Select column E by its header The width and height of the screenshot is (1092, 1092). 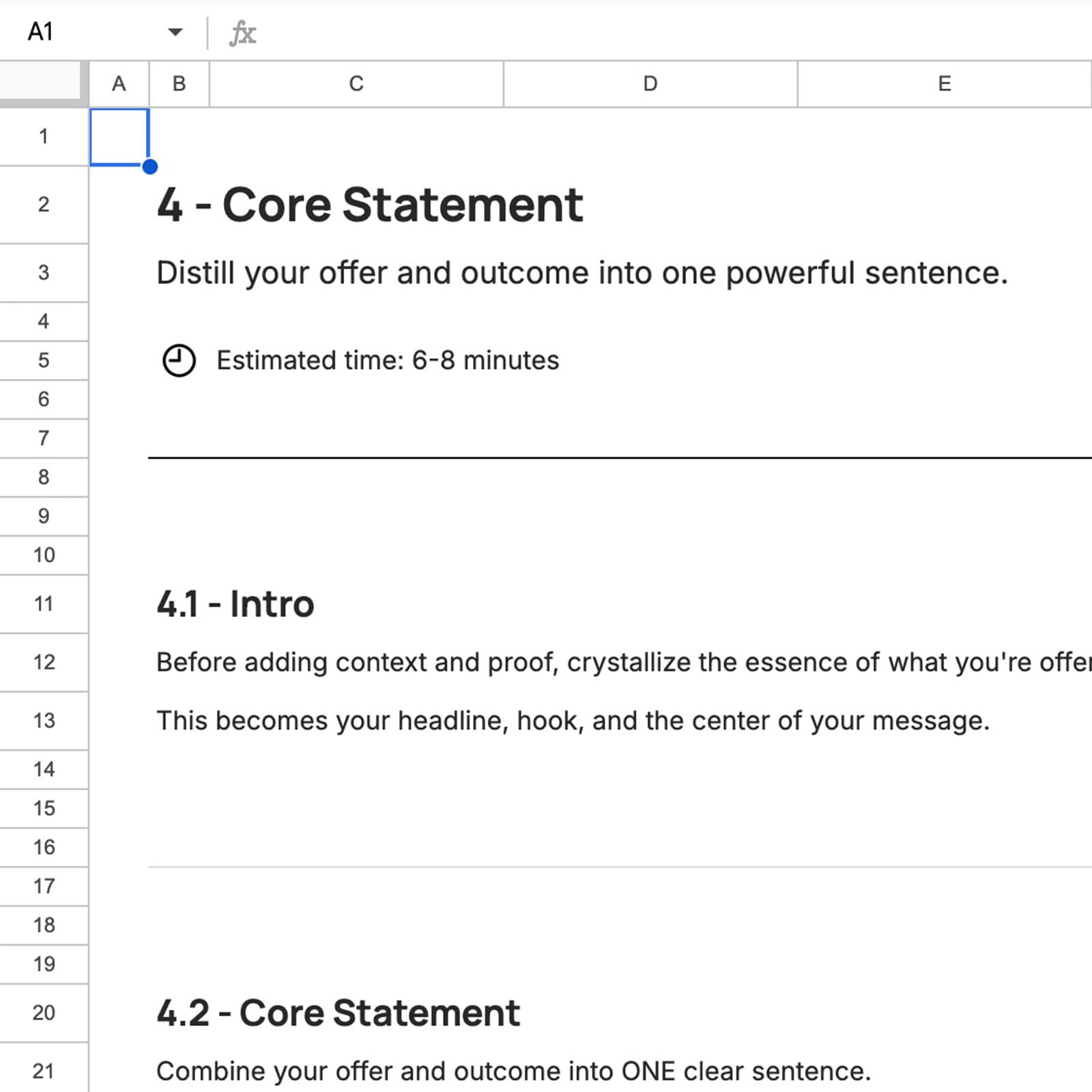coord(944,83)
